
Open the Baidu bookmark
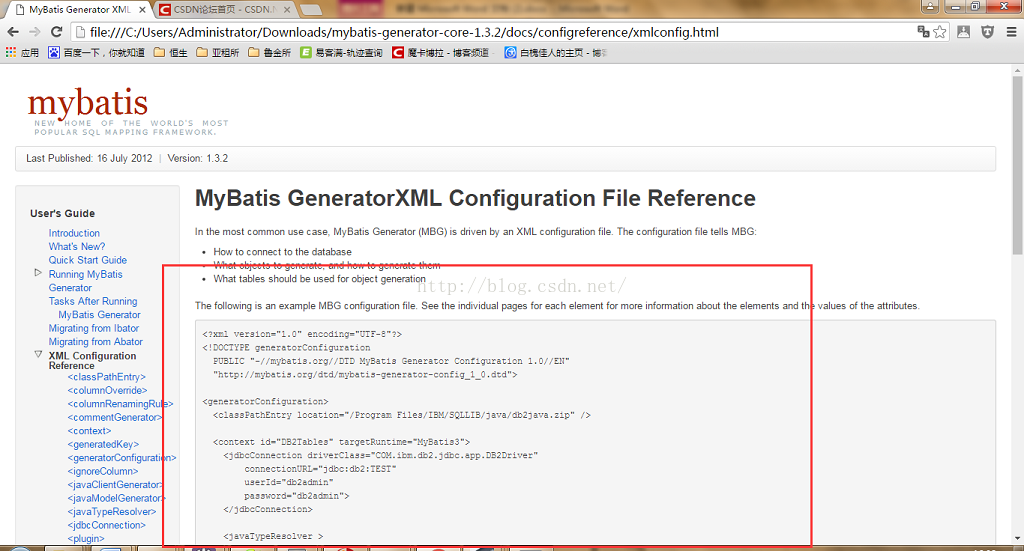click(x=96, y=52)
